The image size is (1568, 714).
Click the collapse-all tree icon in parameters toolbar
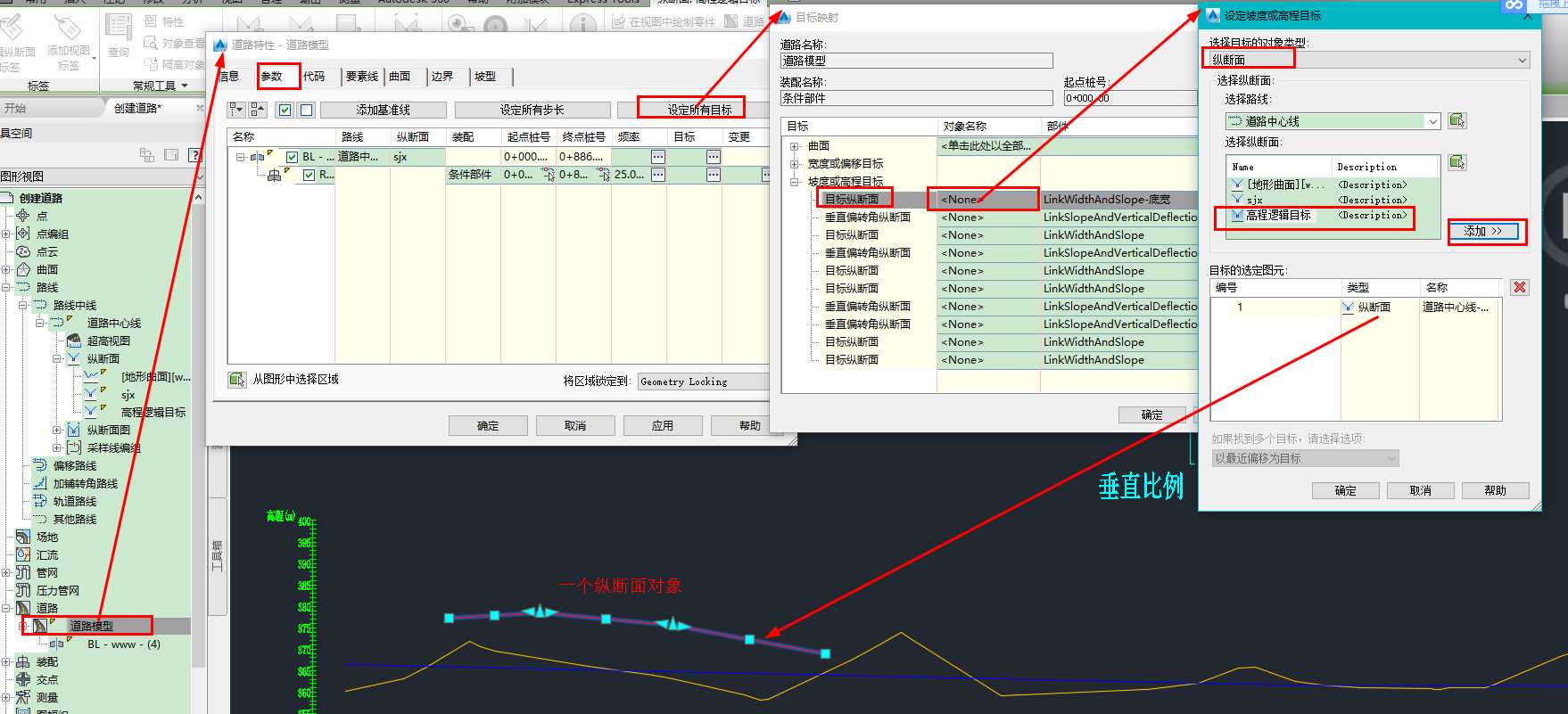click(x=258, y=110)
